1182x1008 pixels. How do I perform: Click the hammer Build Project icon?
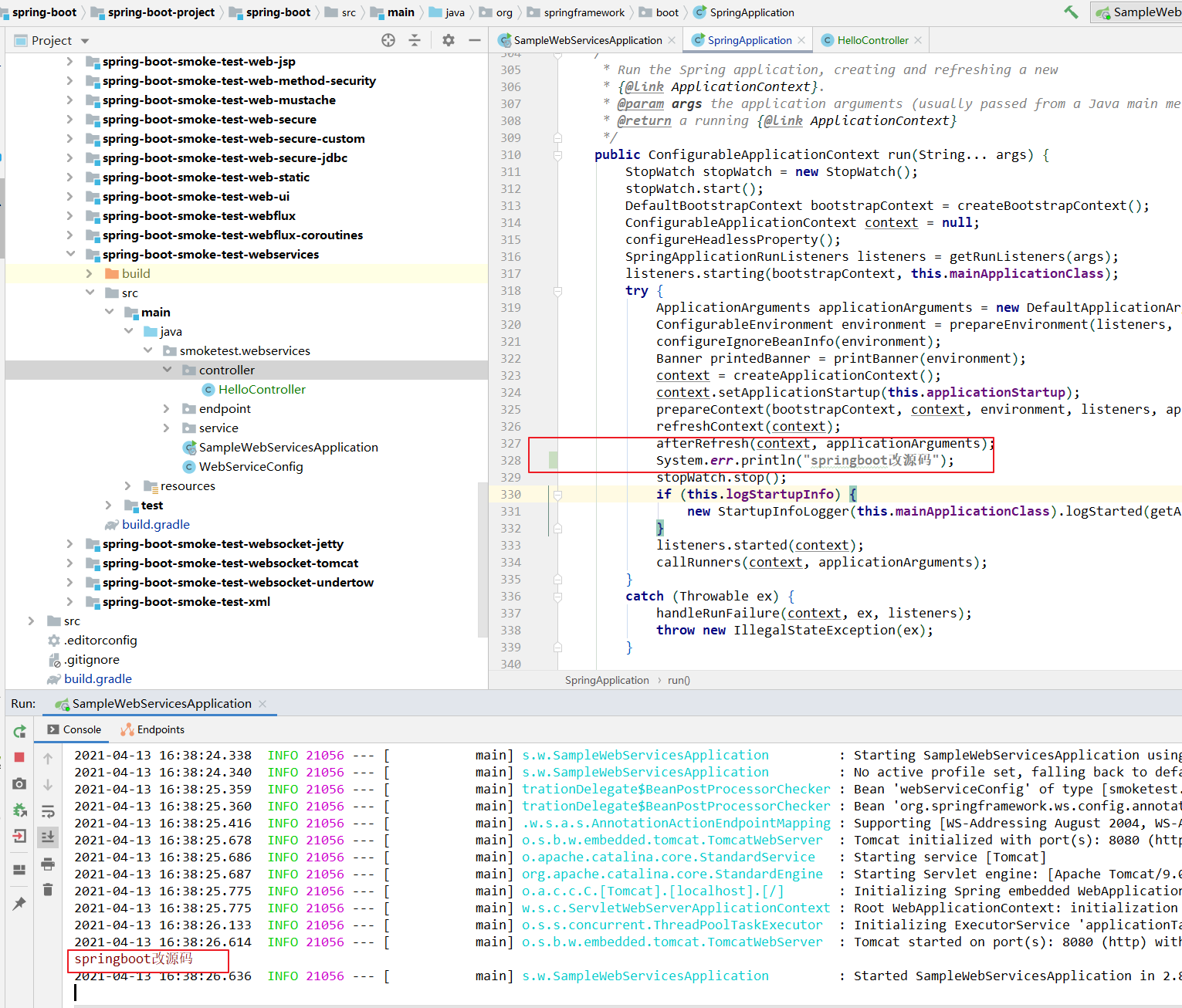(x=1071, y=12)
